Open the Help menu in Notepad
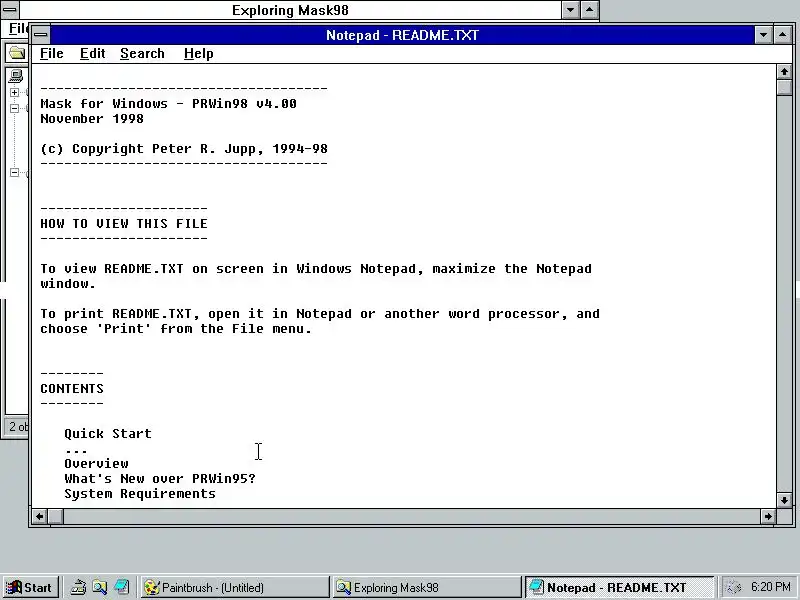The width and height of the screenshot is (800, 600). coord(198,54)
